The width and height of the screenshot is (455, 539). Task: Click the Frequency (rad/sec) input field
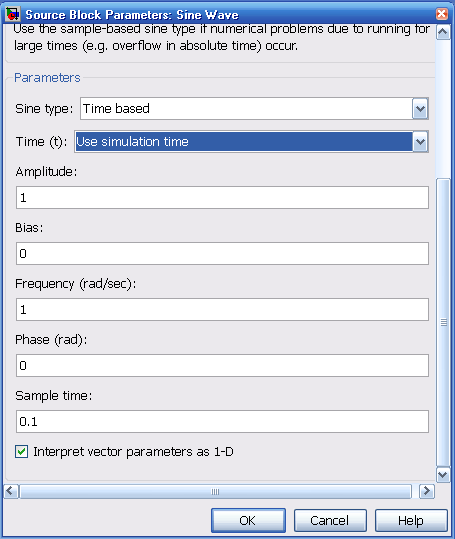pos(222,309)
